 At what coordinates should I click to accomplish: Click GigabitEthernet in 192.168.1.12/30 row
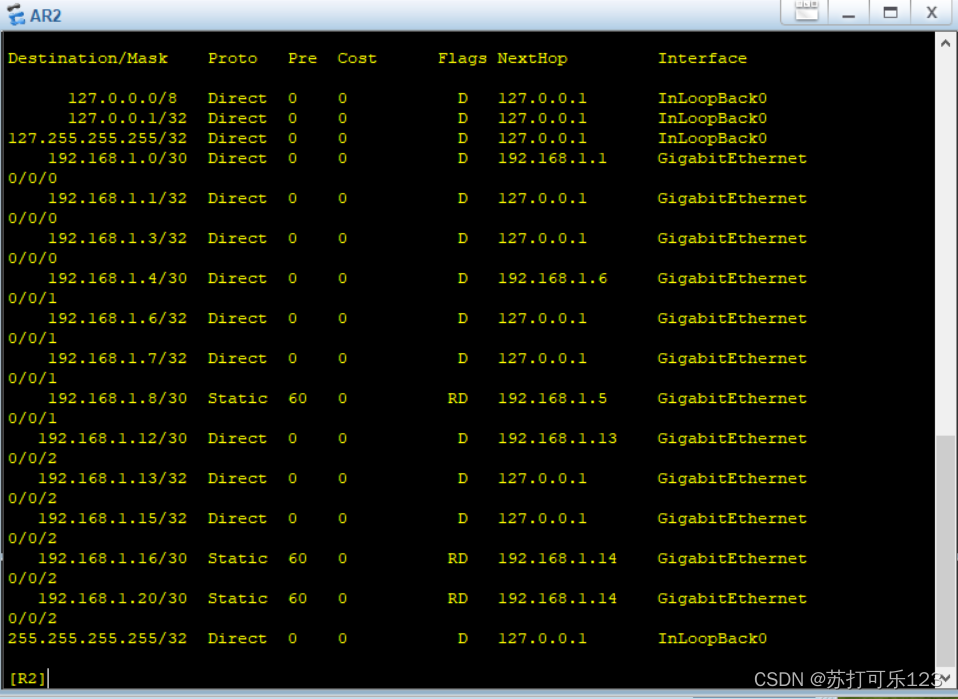[732, 439]
